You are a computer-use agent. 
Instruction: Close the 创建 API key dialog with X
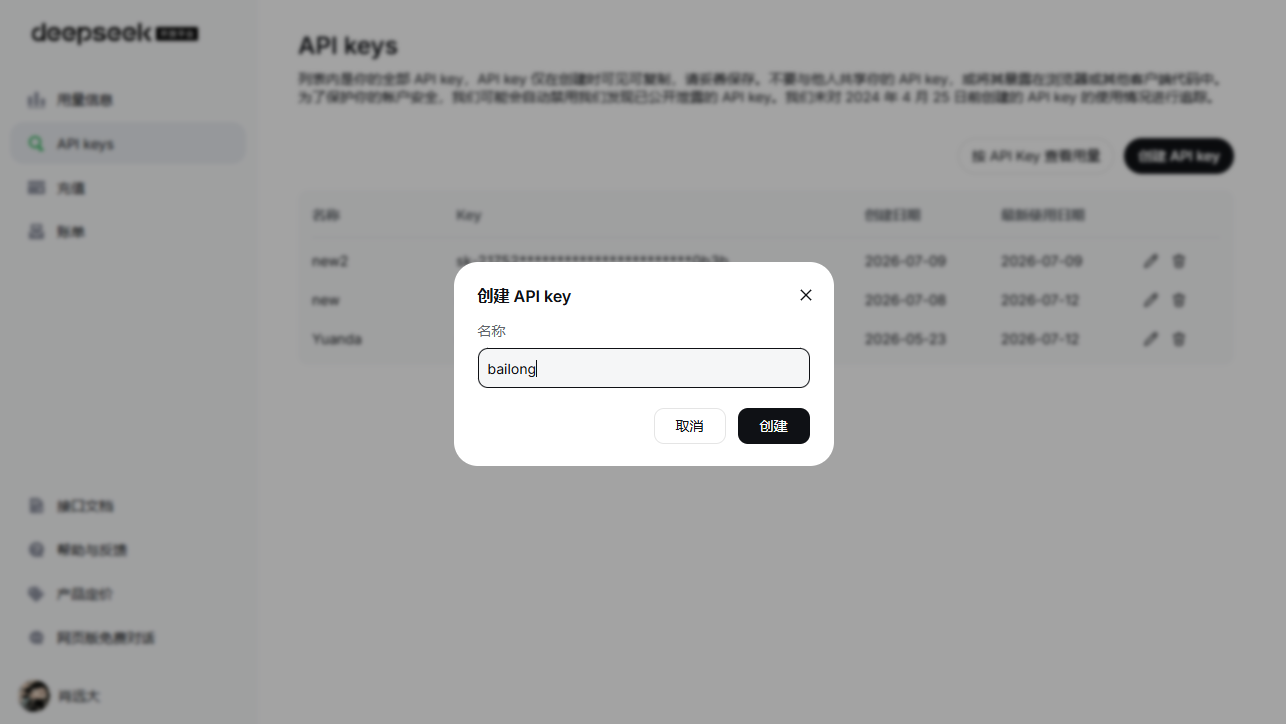pyautogui.click(x=806, y=295)
